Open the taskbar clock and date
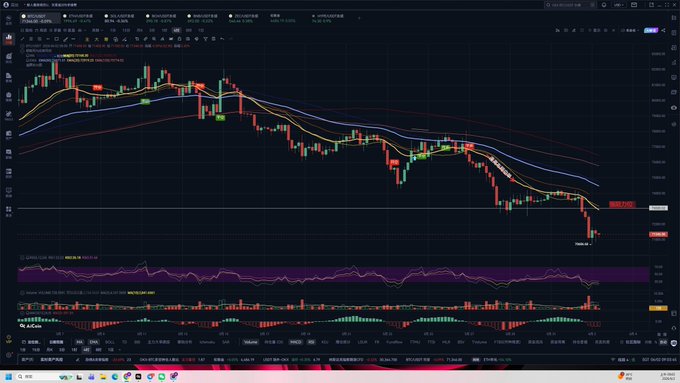 (667, 376)
